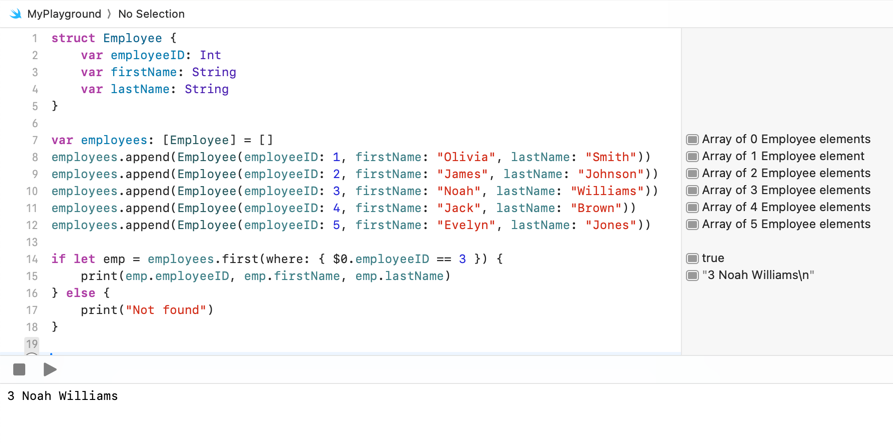Click the result text Array of 3 Employee elements
Image resolution: width=893 pixels, height=445 pixels.
(786, 190)
